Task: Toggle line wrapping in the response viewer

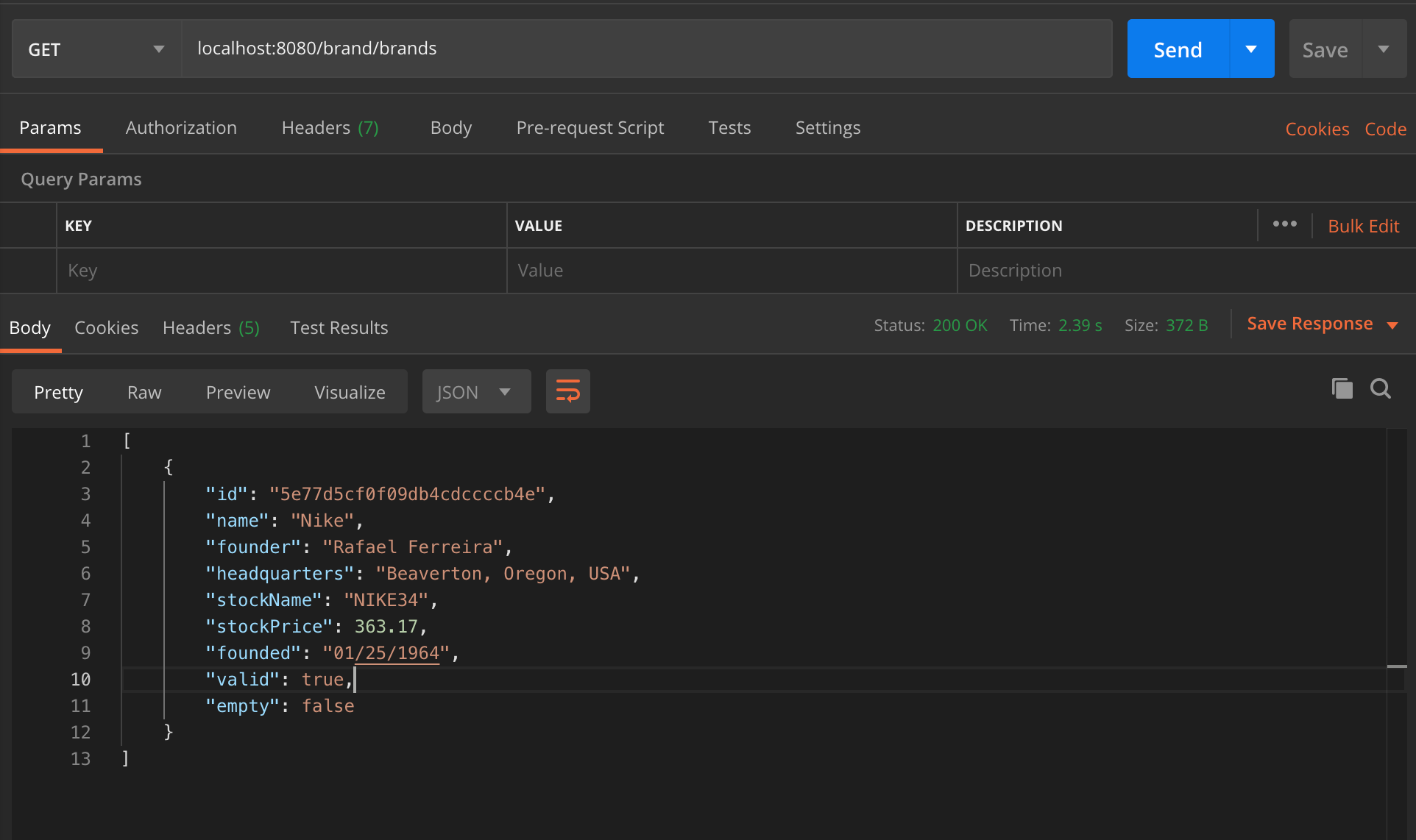Action: click(x=567, y=391)
